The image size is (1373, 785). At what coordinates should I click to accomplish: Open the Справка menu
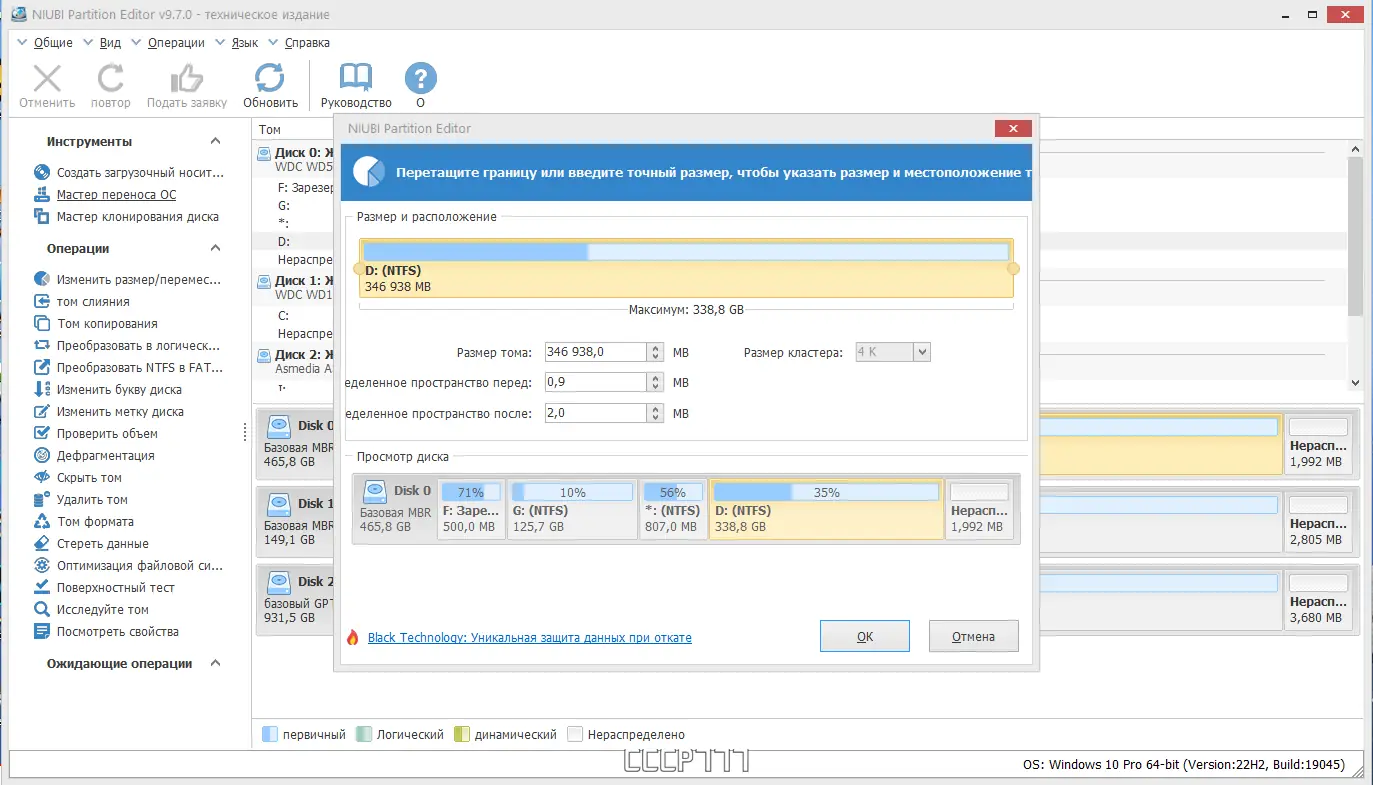click(305, 42)
